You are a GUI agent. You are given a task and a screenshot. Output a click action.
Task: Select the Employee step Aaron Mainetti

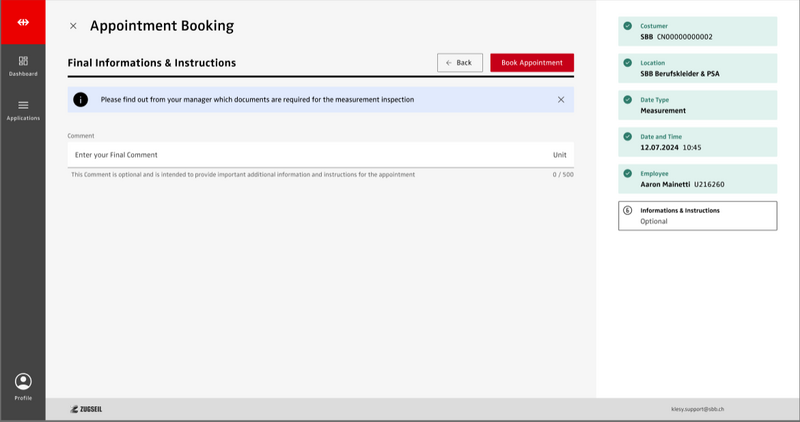click(x=697, y=179)
